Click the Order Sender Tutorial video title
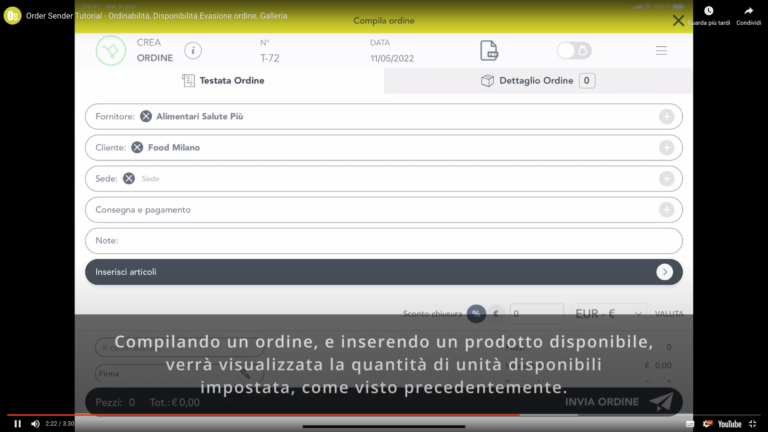 tap(157, 16)
